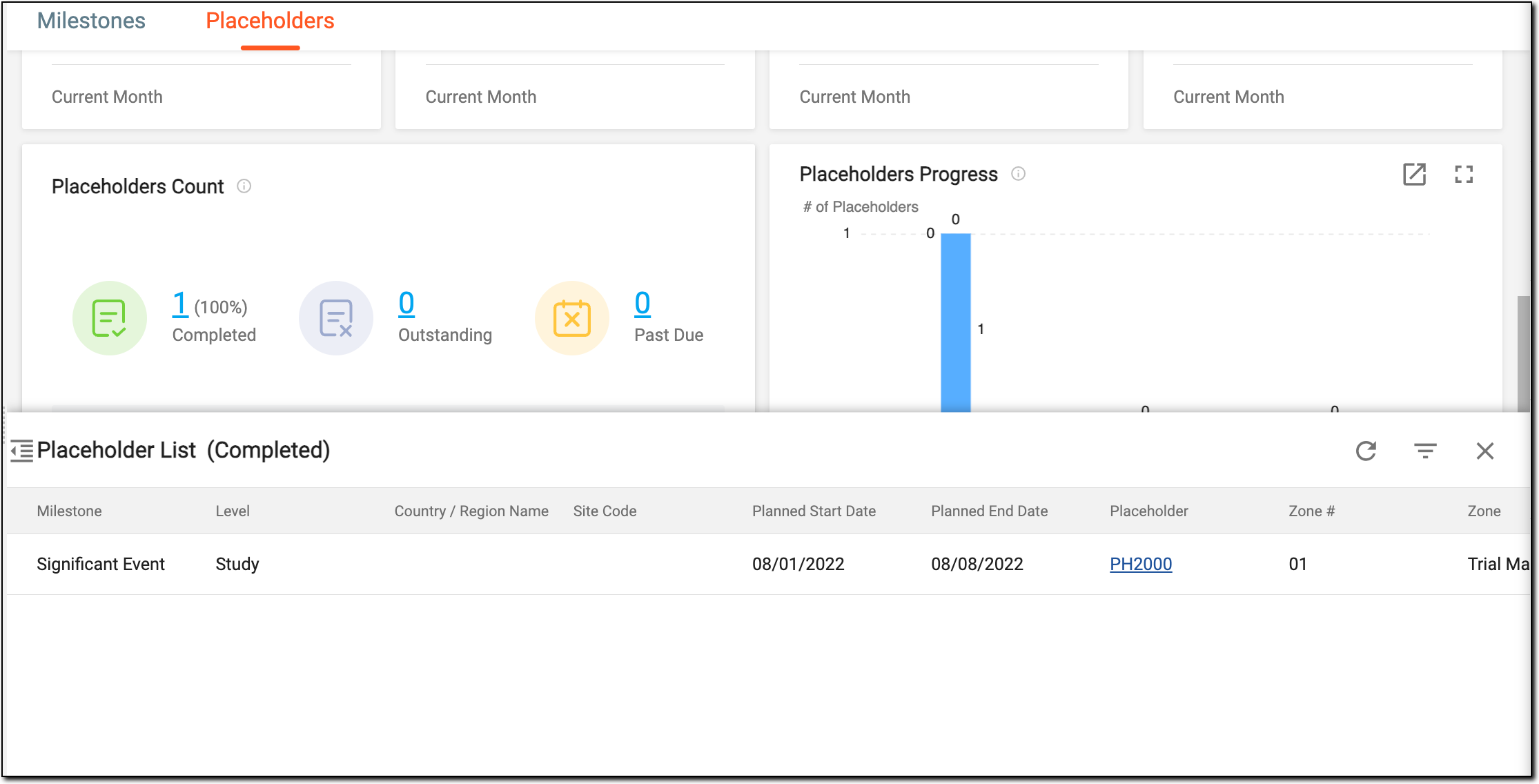Click the yellow Past Due calendar icon
The height and width of the screenshot is (784, 1539).
tap(572, 318)
